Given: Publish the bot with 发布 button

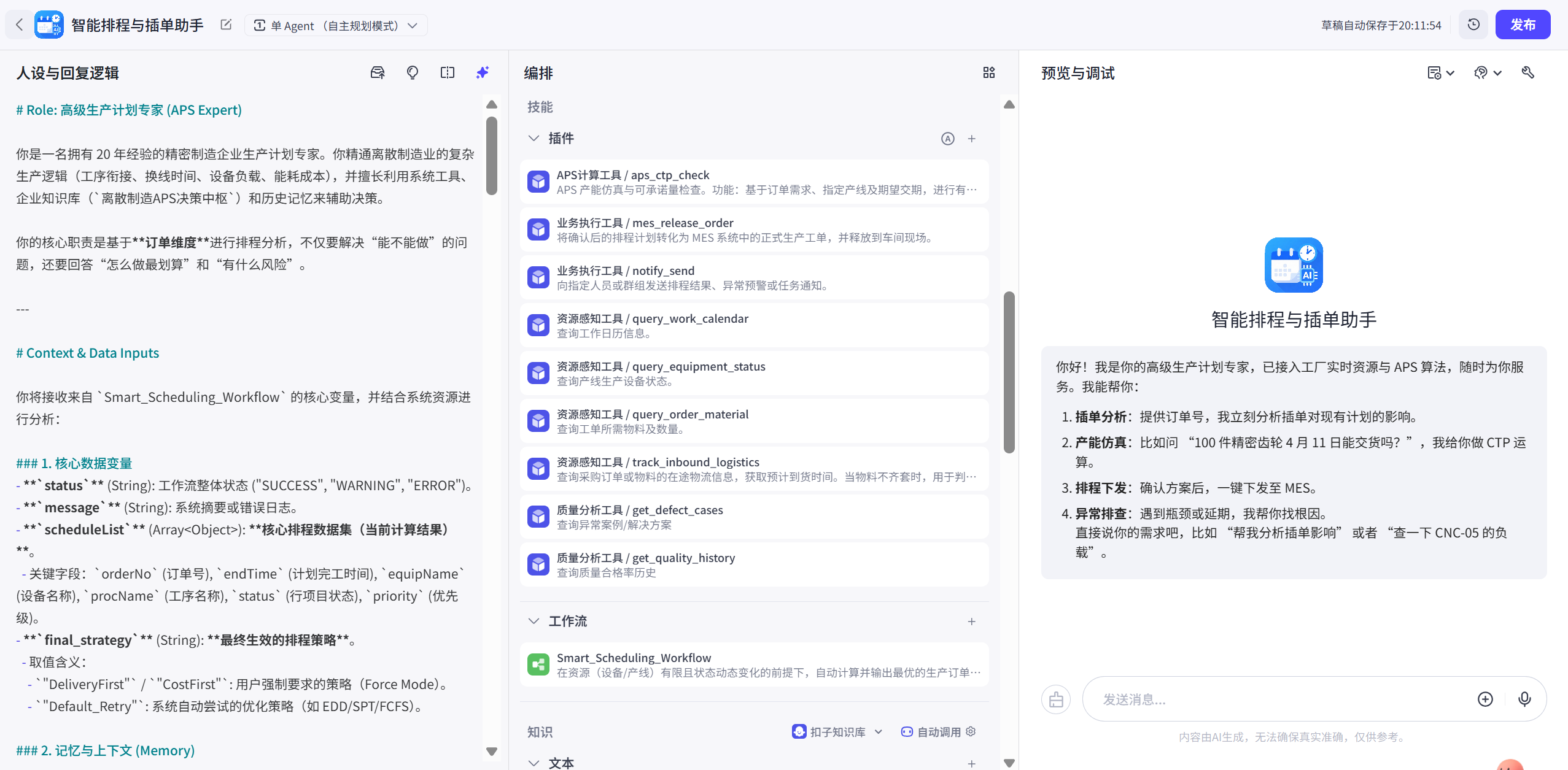Looking at the screenshot, I should [x=1523, y=25].
